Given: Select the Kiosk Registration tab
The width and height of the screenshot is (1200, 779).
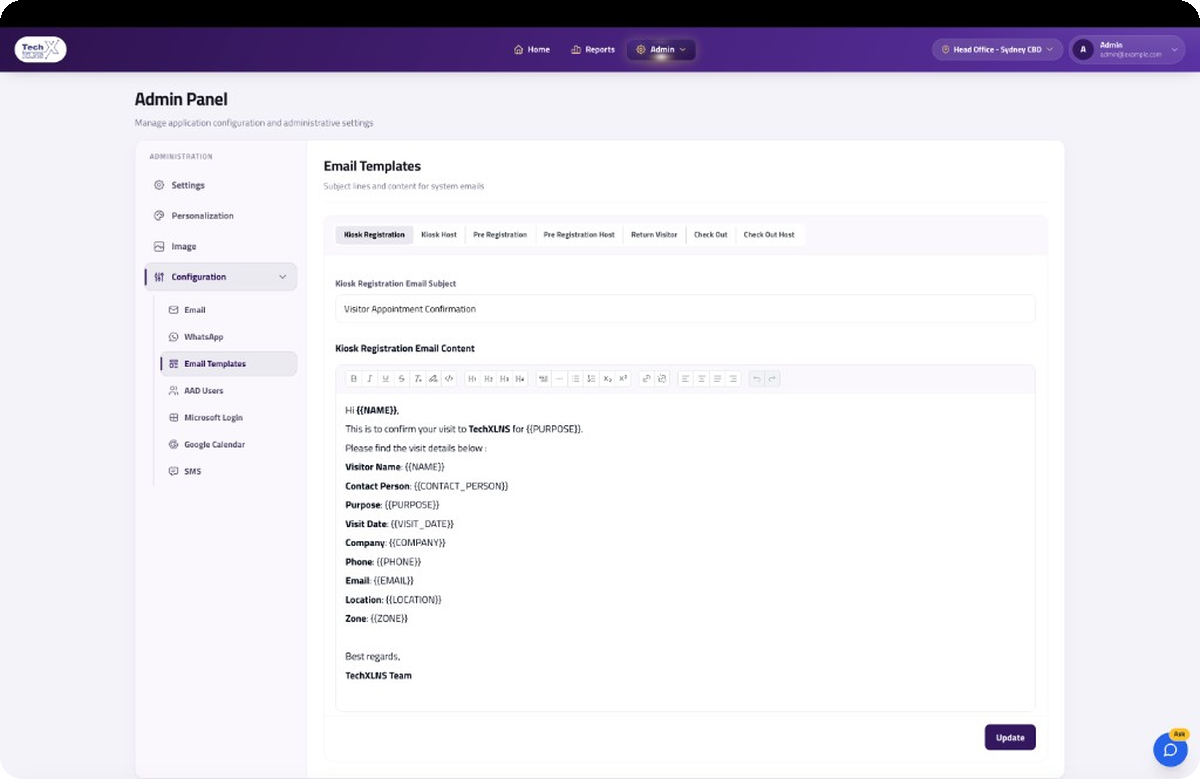Looking at the screenshot, I should coord(374,235).
